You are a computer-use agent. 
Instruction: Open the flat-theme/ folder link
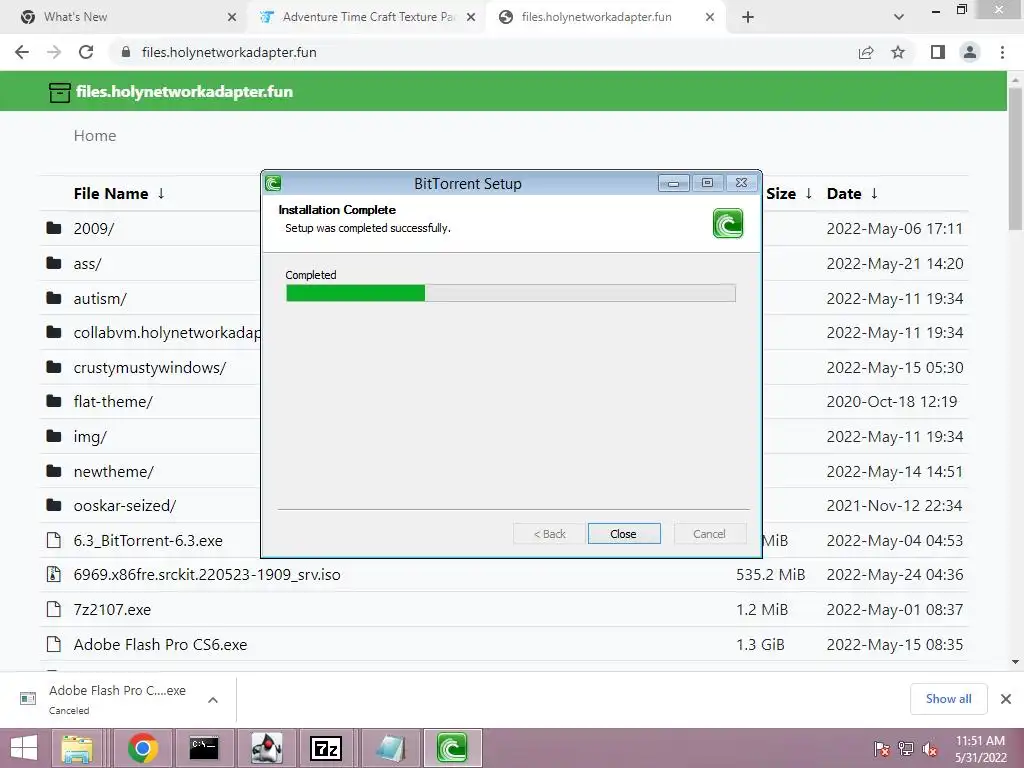(x=113, y=402)
